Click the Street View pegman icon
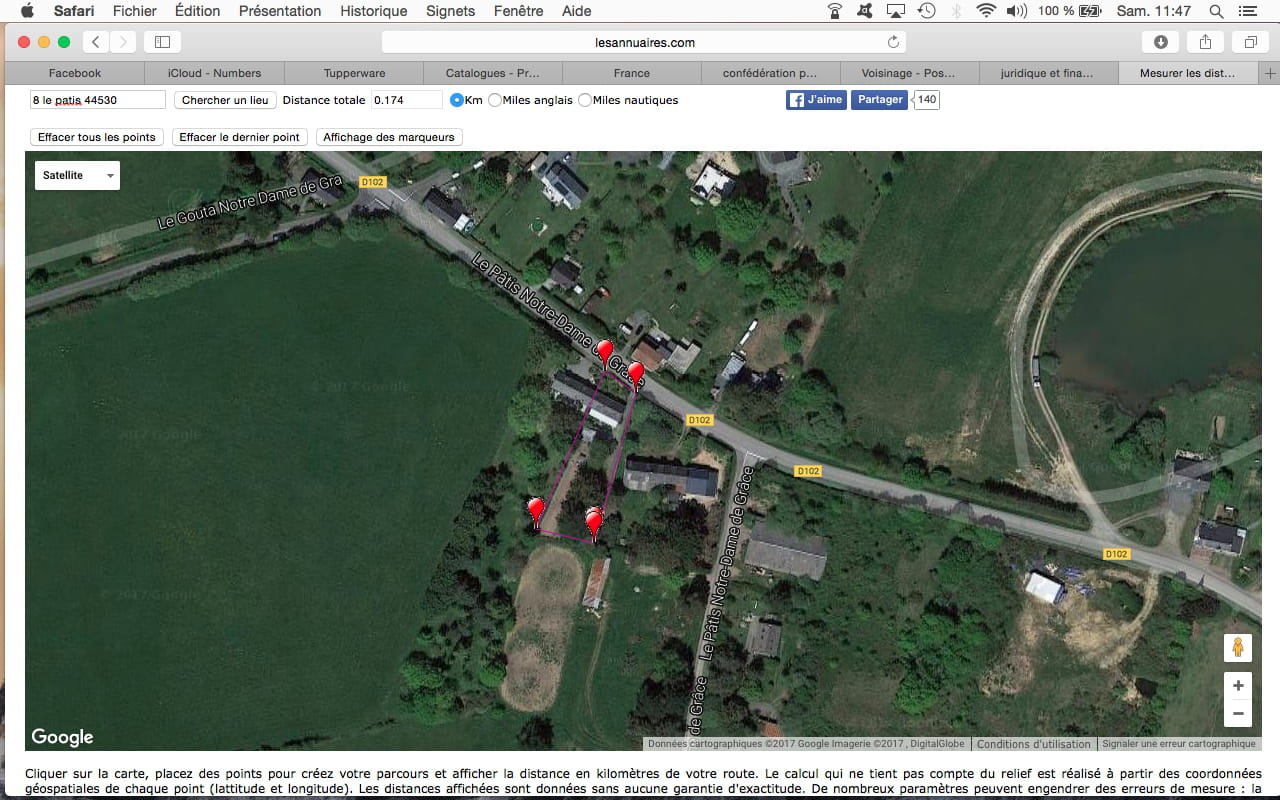Image resolution: width=1280 pixels, height=800 pixels. (x=1238, y=648)
